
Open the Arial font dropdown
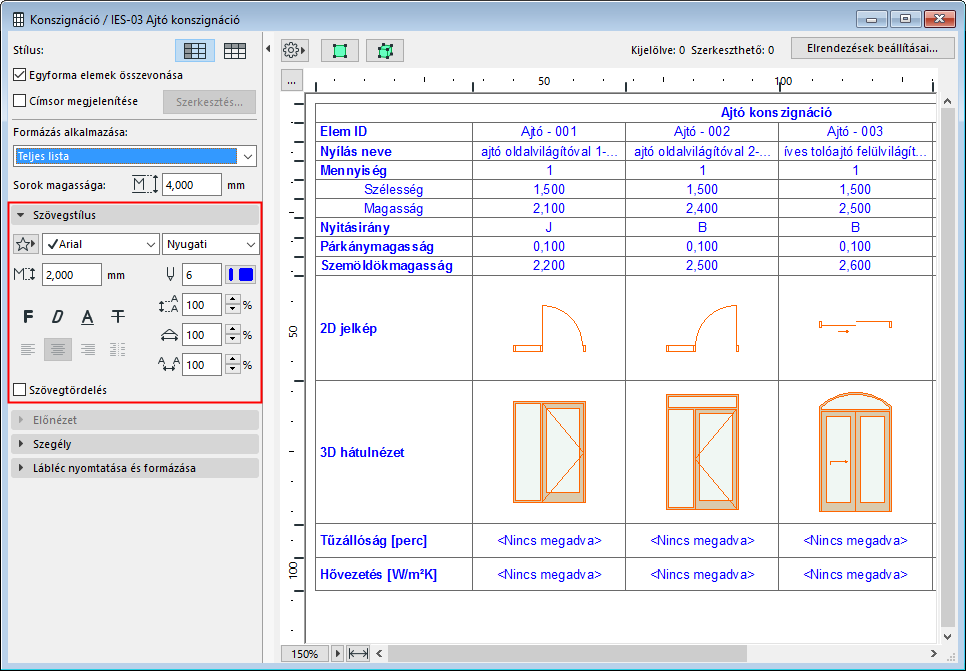100,244
